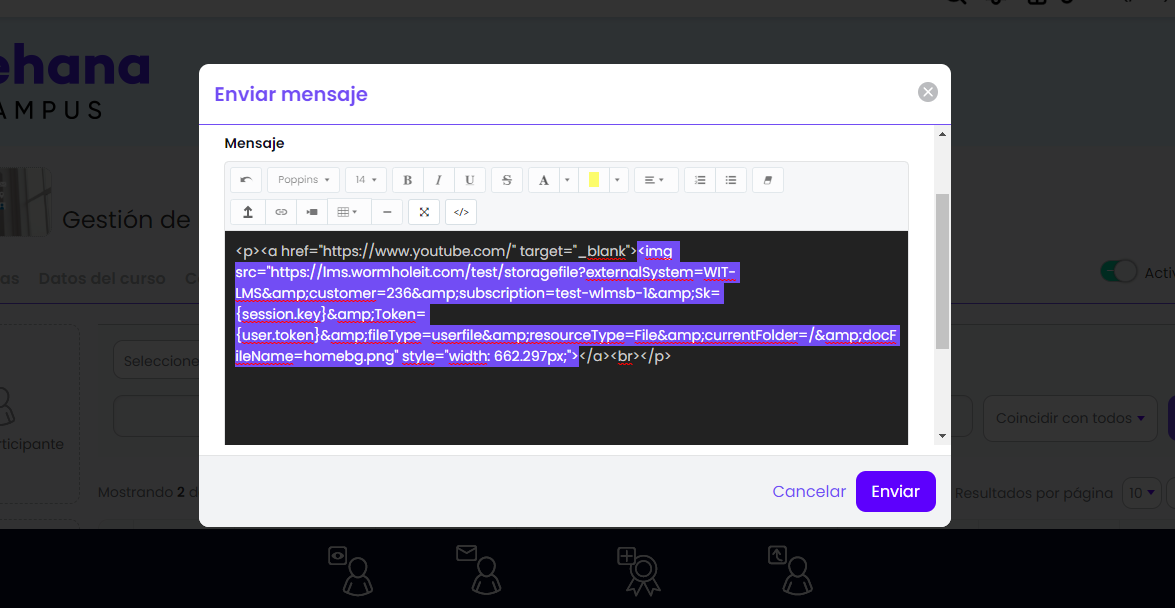Toggle the code view button
The image size is (1175, 608).
pos(461,212)
